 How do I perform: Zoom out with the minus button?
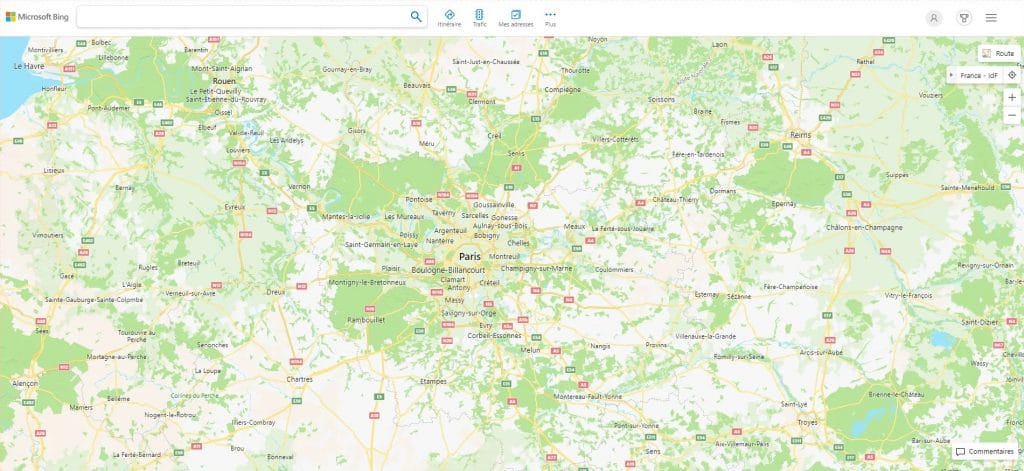(x=1012, y=115)
